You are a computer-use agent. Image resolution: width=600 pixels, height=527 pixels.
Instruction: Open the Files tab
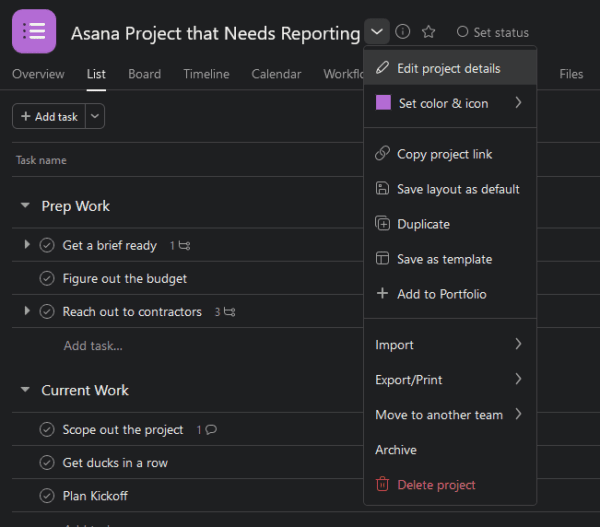click(571, 74)
